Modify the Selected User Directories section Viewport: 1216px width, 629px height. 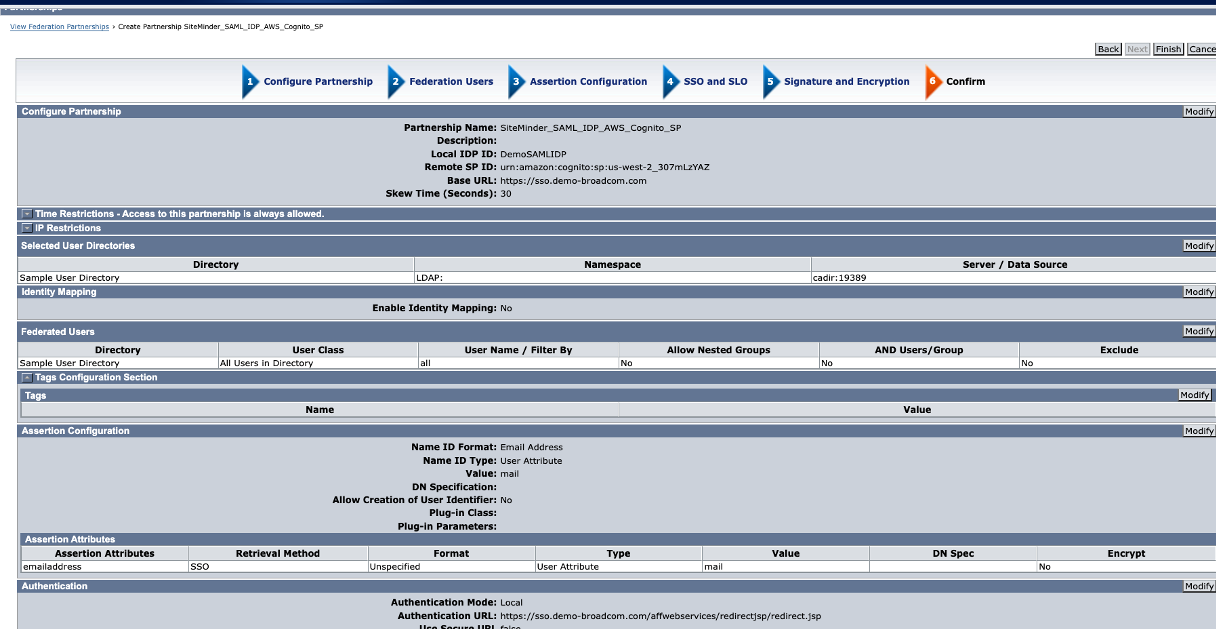[x=1199, y=246]
